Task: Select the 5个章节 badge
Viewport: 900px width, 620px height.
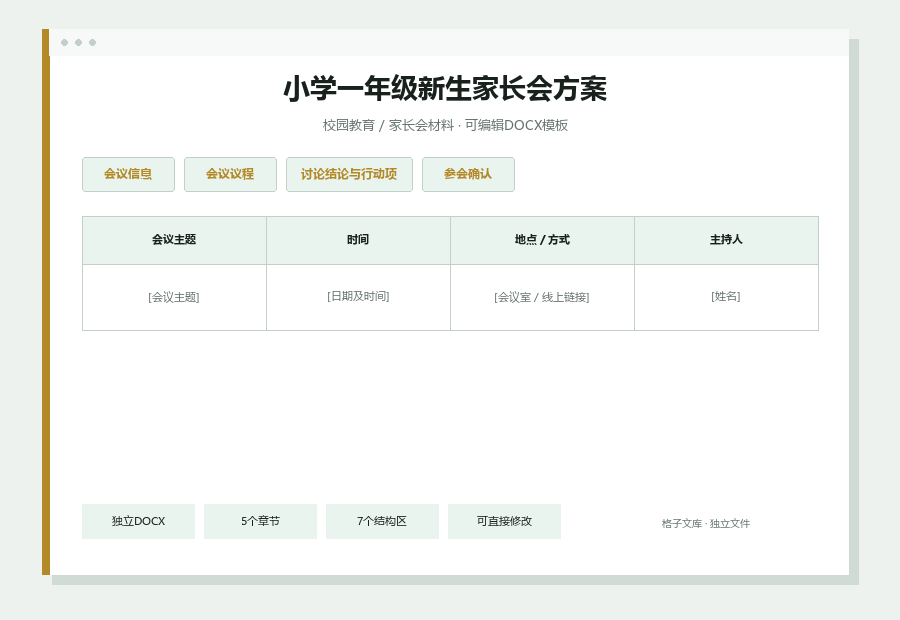Action: pyautogui.click(x=260, y=521)
